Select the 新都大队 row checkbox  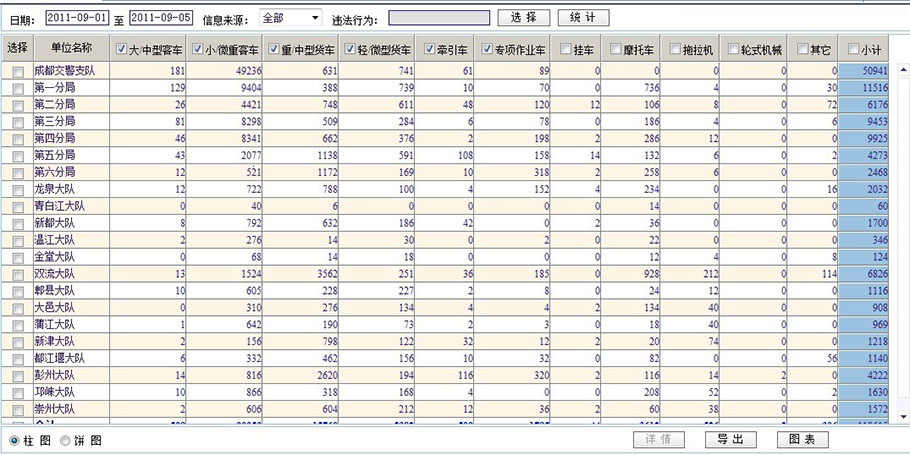click(x=18, y=224)
